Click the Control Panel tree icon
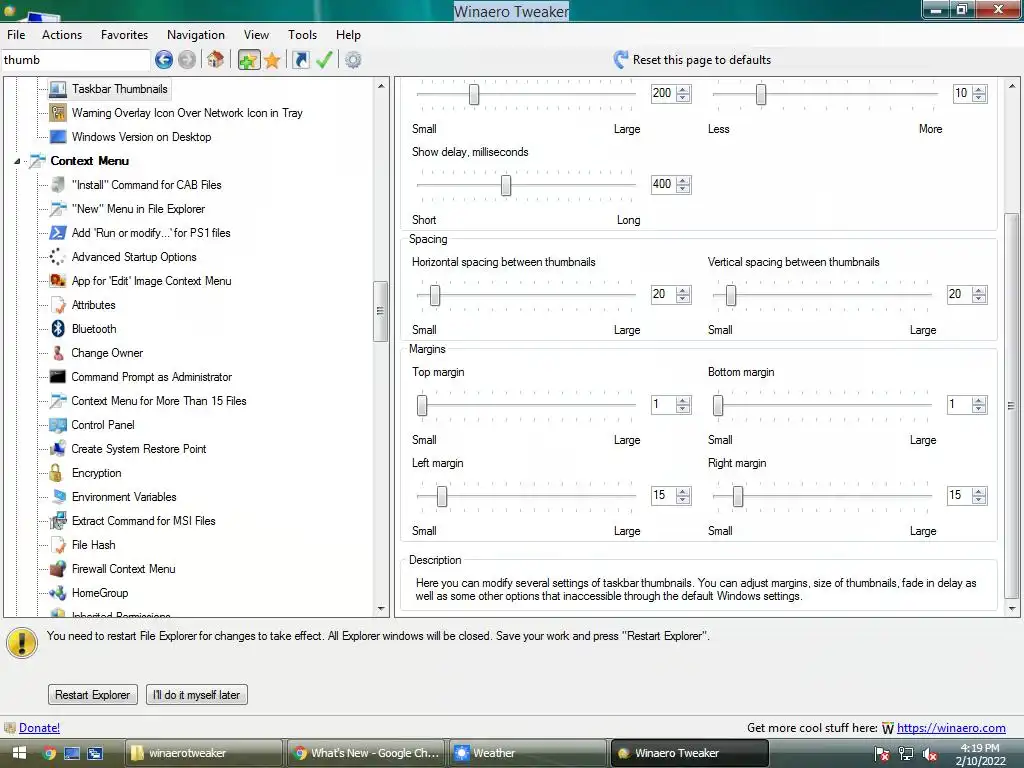This screenshot has width=1024, height=768. pos(57,425)
